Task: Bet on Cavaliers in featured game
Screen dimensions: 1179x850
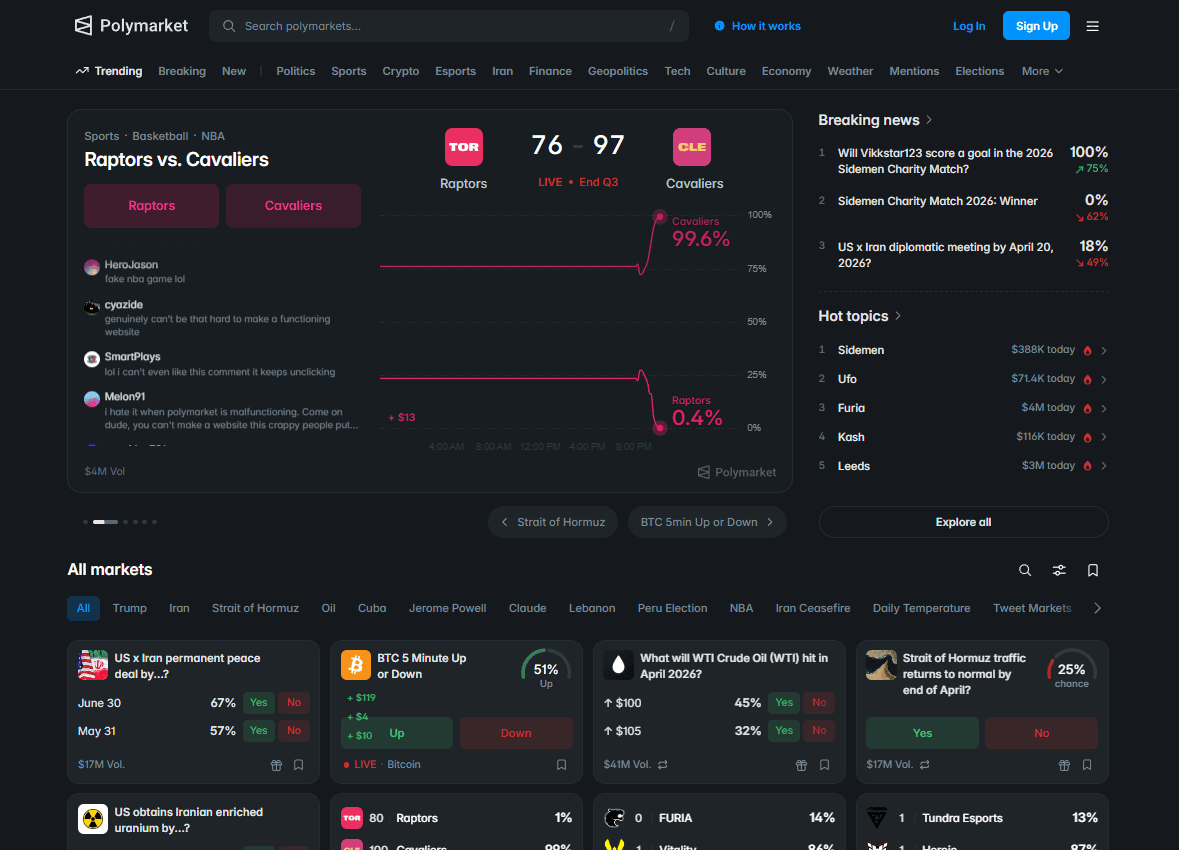Action: click(293, 205)
